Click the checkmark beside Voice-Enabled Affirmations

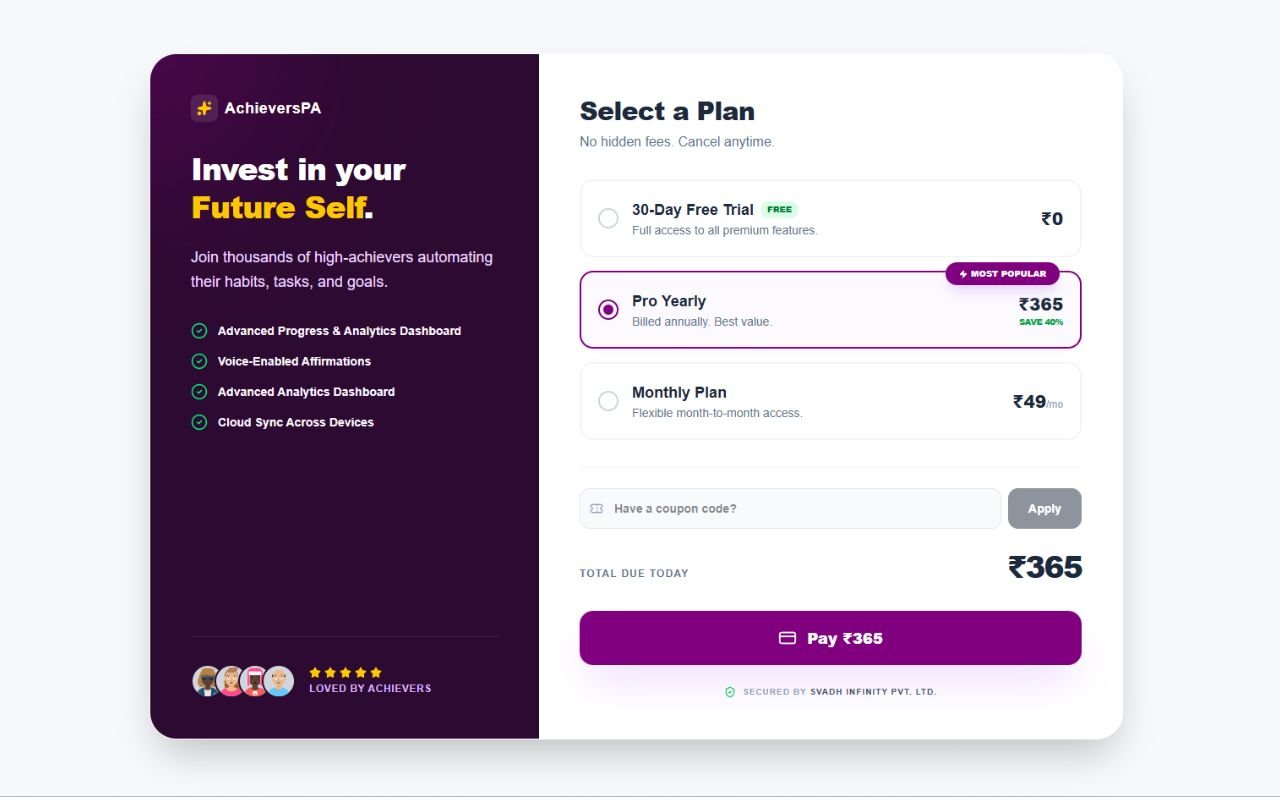click(199, 361)
